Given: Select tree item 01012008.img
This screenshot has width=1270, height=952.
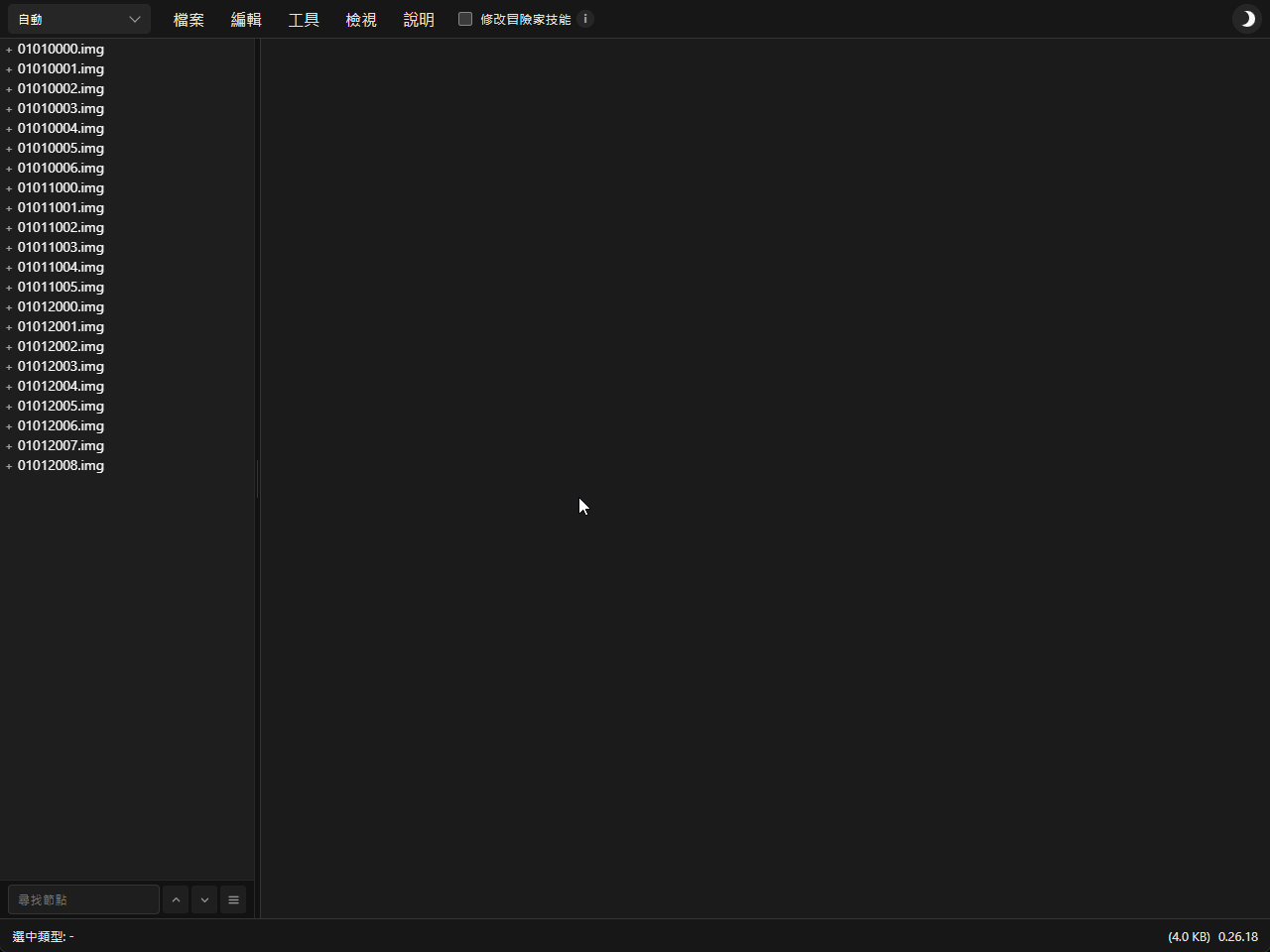Looking at the screenshot, I should (x=61, y=465).
